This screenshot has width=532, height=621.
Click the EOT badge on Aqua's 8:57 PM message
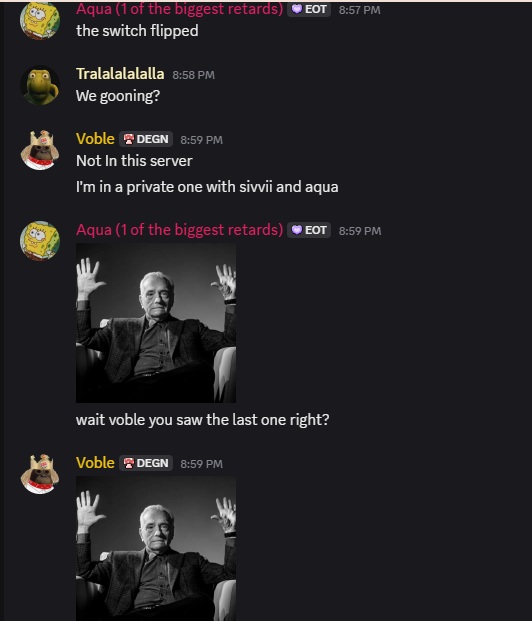(x=309, y=9)
